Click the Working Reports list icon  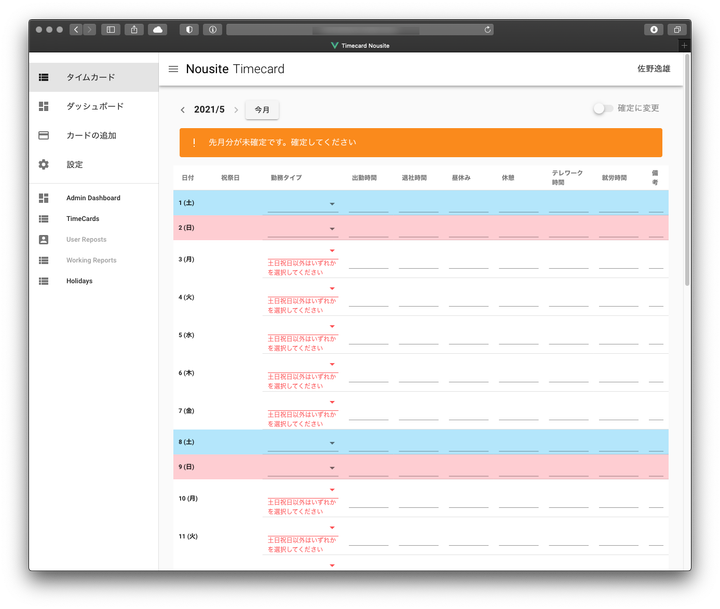(x=44, y=260)
